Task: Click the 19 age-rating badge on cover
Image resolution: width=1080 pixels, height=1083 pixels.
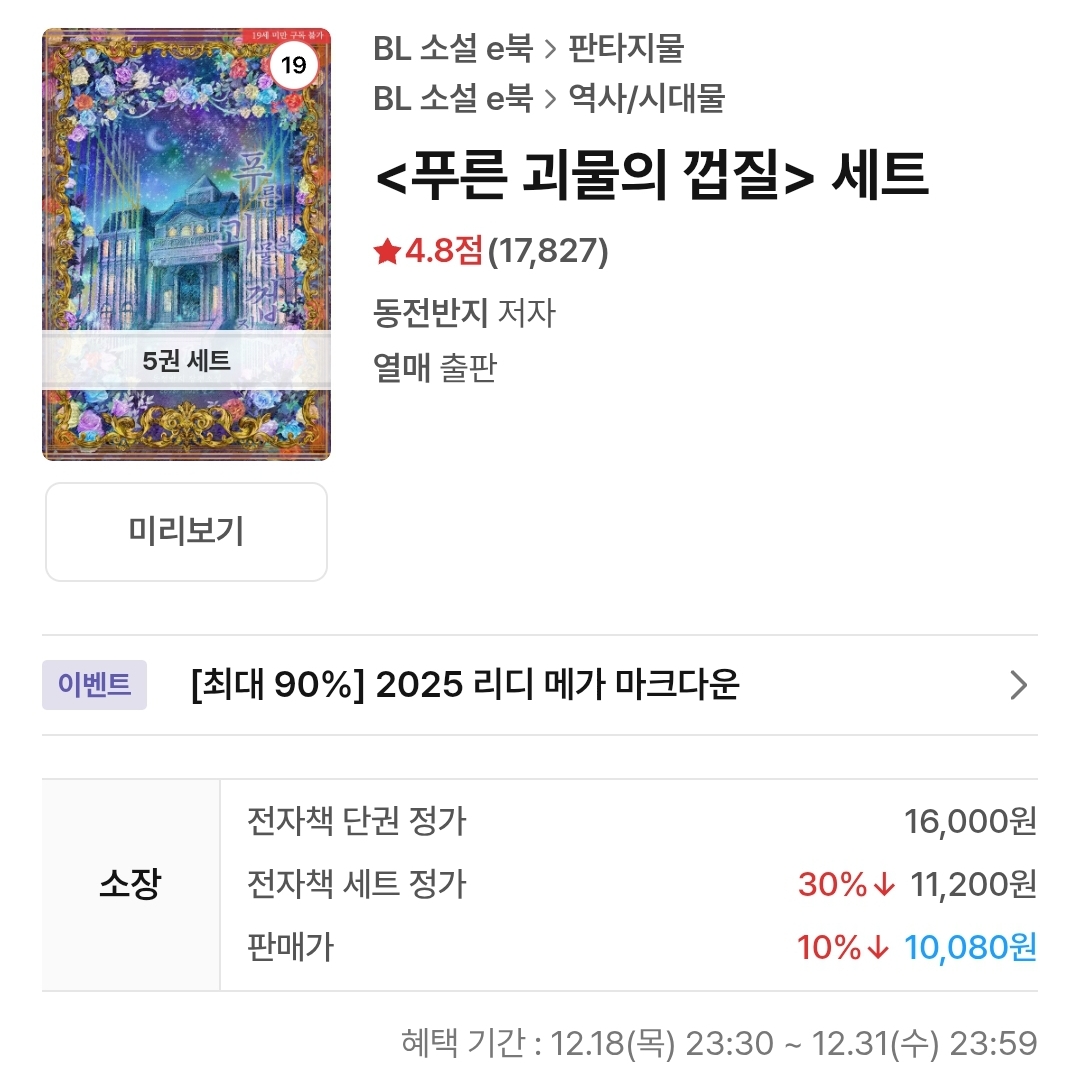Action: click(x=293, y=65)
